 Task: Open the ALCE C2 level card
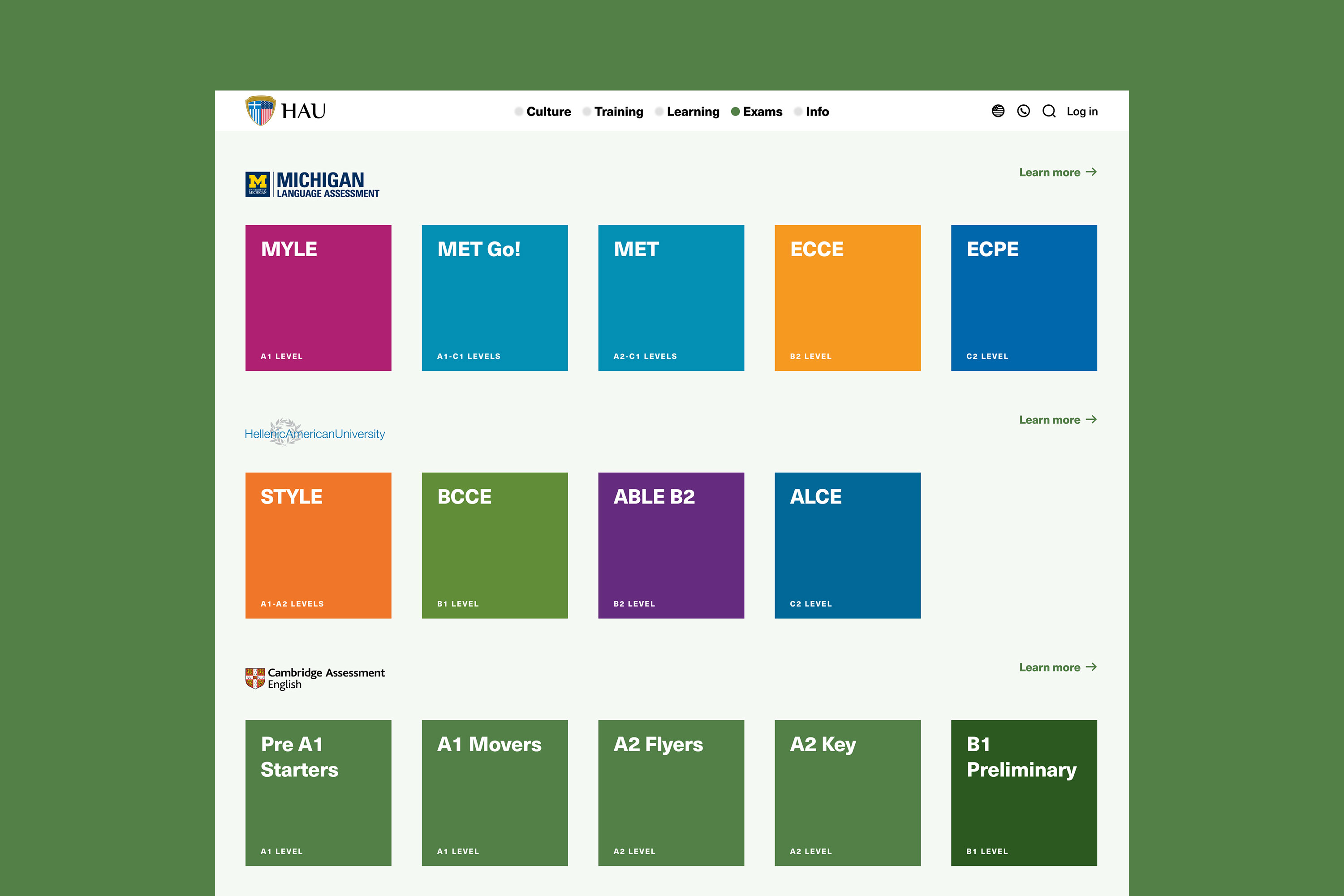(848, 545)
